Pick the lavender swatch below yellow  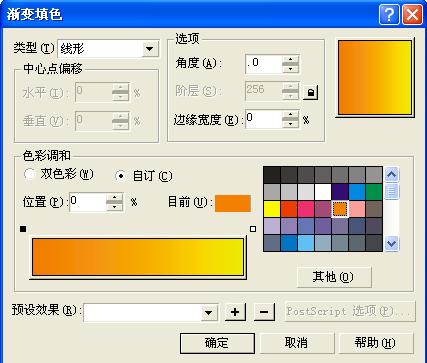pos(272,226)
